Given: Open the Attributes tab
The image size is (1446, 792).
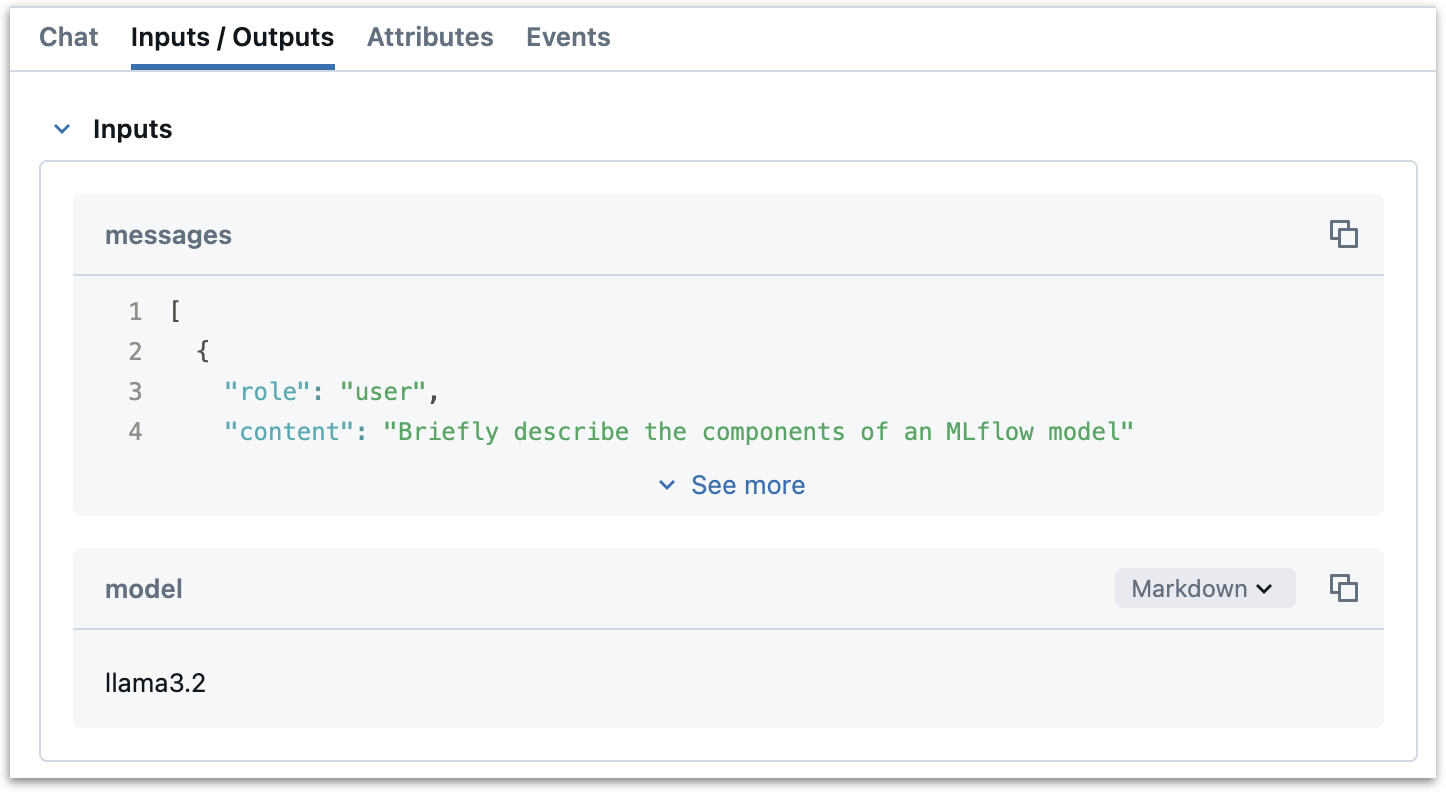Looking at the screenshot, I should tap(430, 37).
